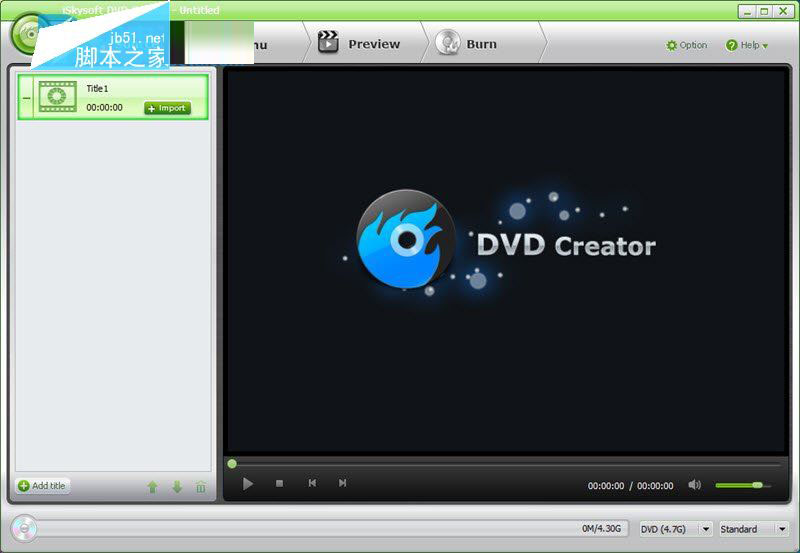Viewport: 800px width, 553px height.
Task: Mute audio with the speaker icon
Action: pyautogui.click(x=694, y=485)
